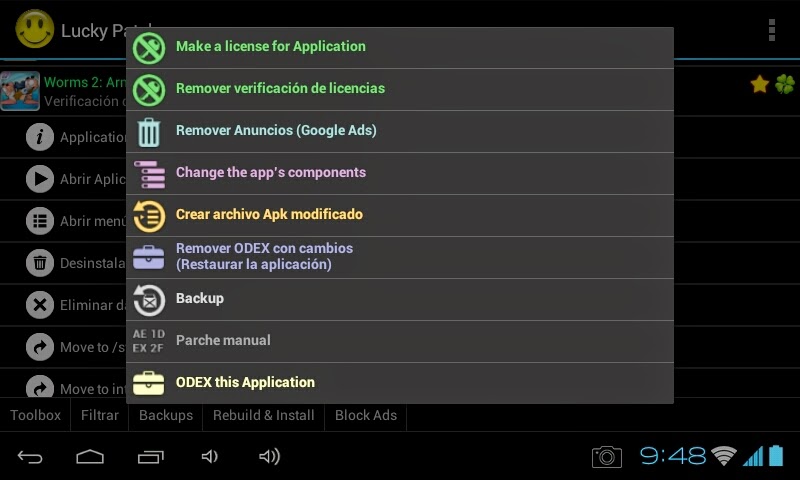
Task: Select Remover Anuncios (Google Ads)
Action: [x=400, y=131]
